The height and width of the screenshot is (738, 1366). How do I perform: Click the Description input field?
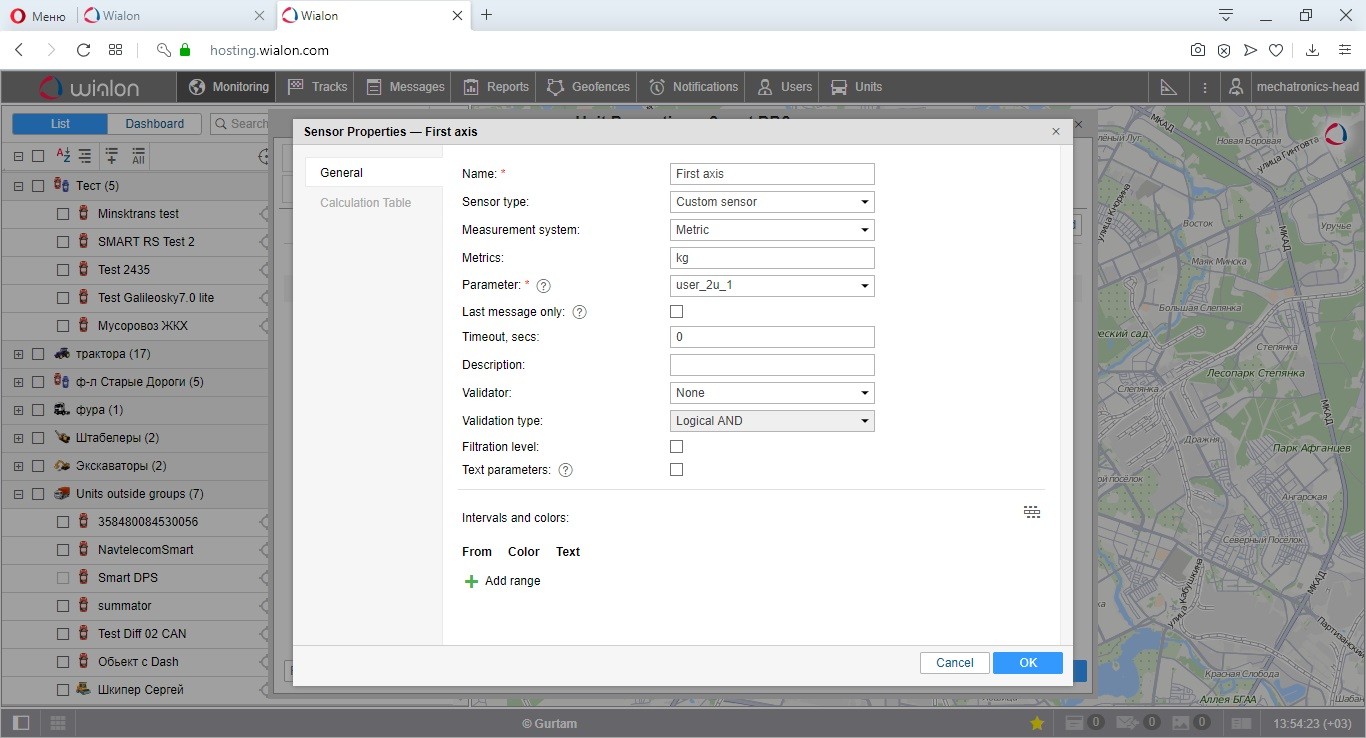pos(772,365)
